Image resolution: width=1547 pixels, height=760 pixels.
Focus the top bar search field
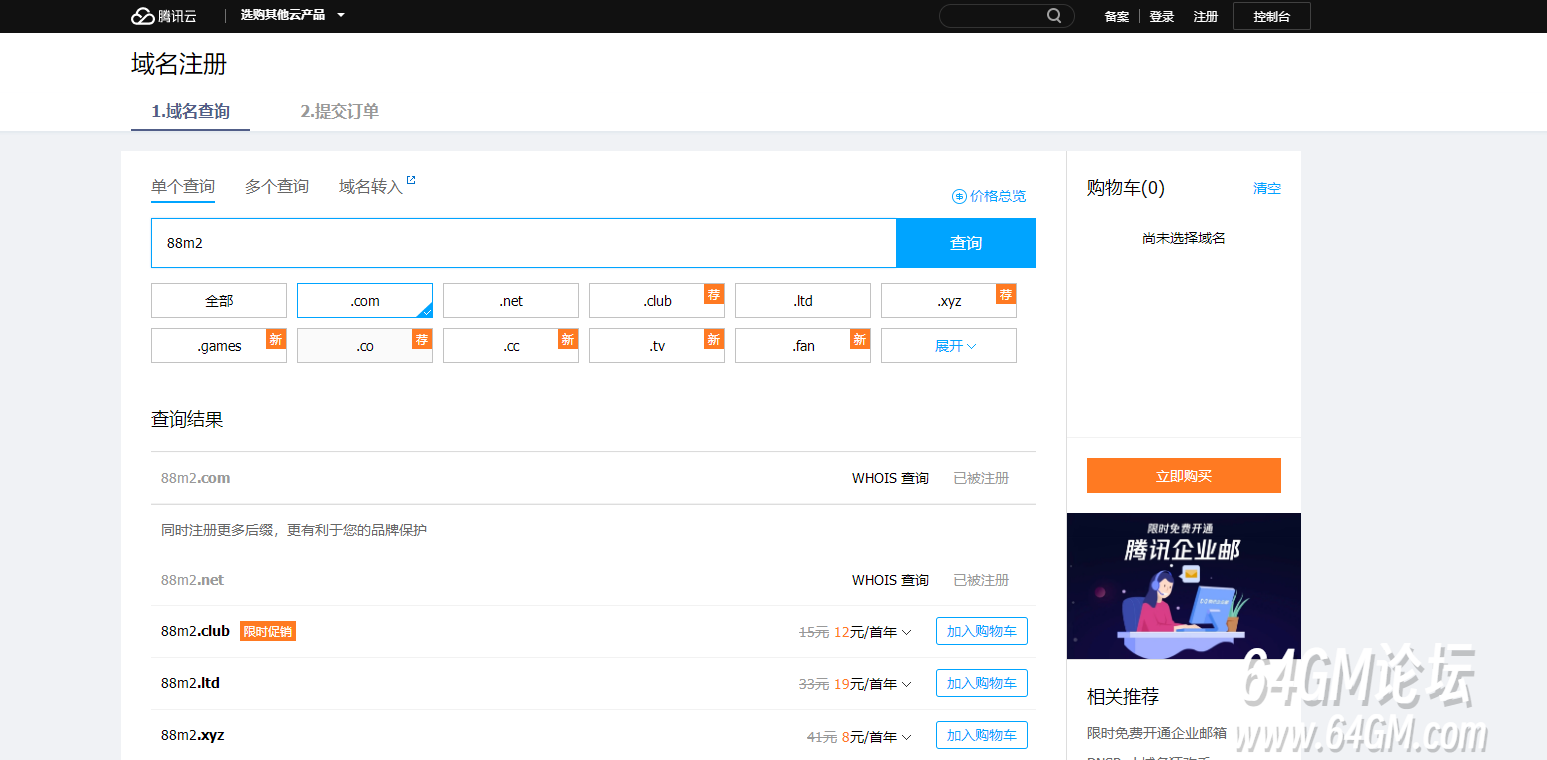(1006, 16)
